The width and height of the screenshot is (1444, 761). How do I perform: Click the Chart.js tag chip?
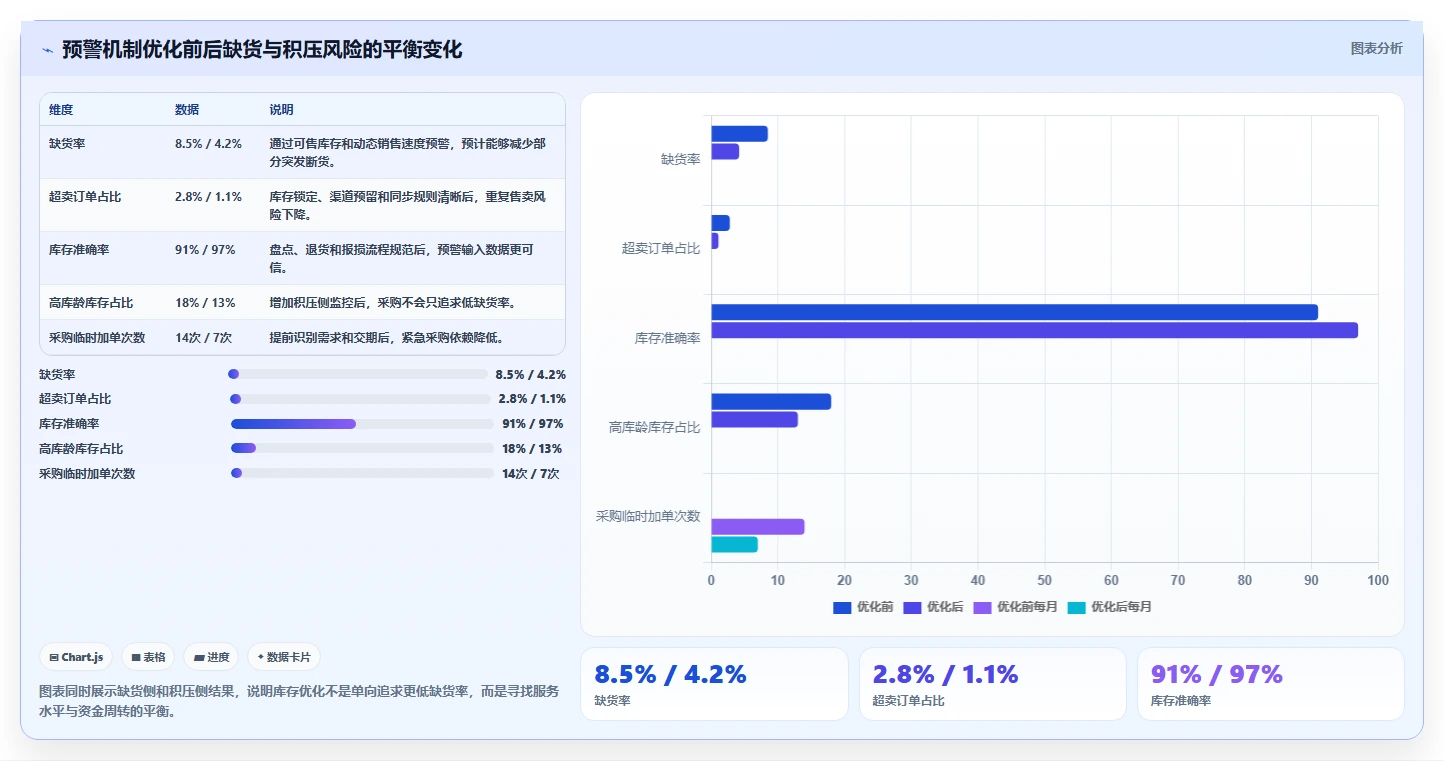(x=77, y=657)
